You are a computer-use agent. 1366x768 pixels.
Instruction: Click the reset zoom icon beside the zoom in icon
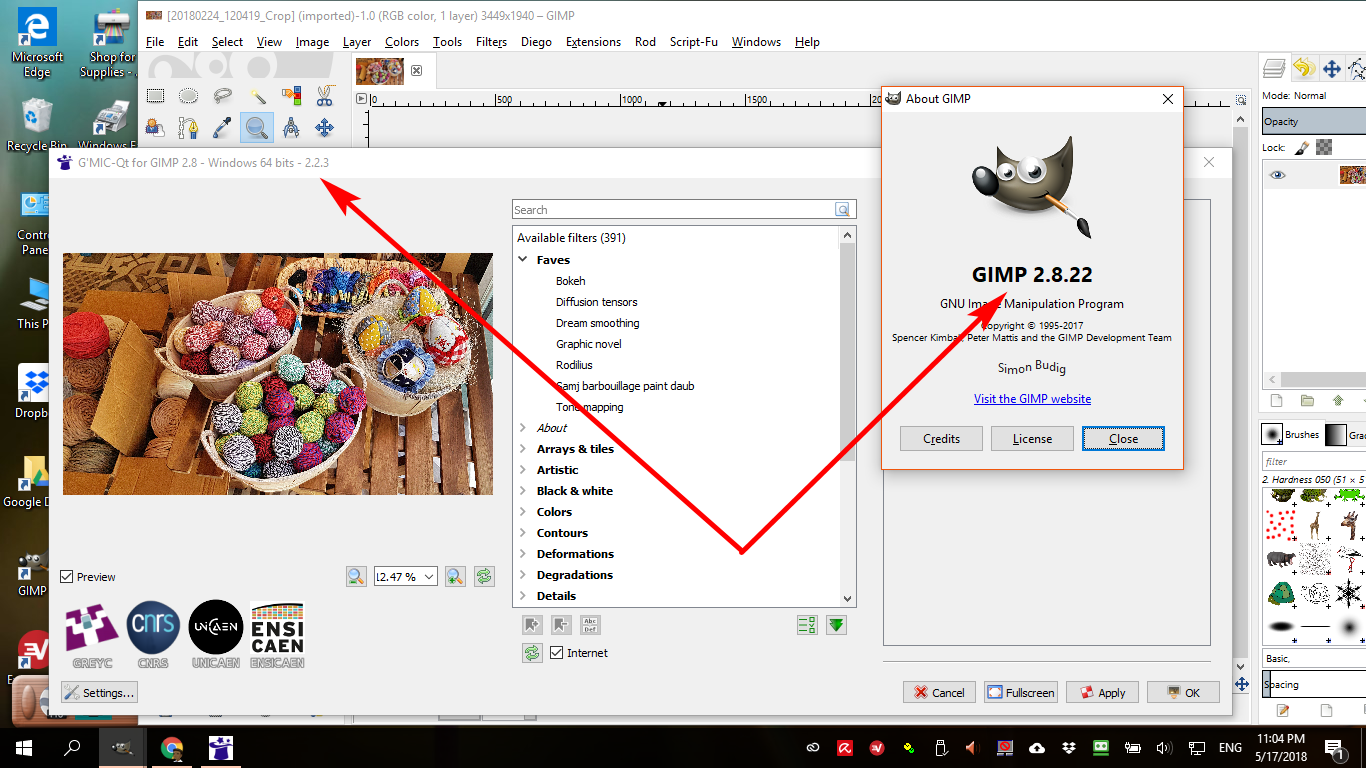tap(484, 576)
